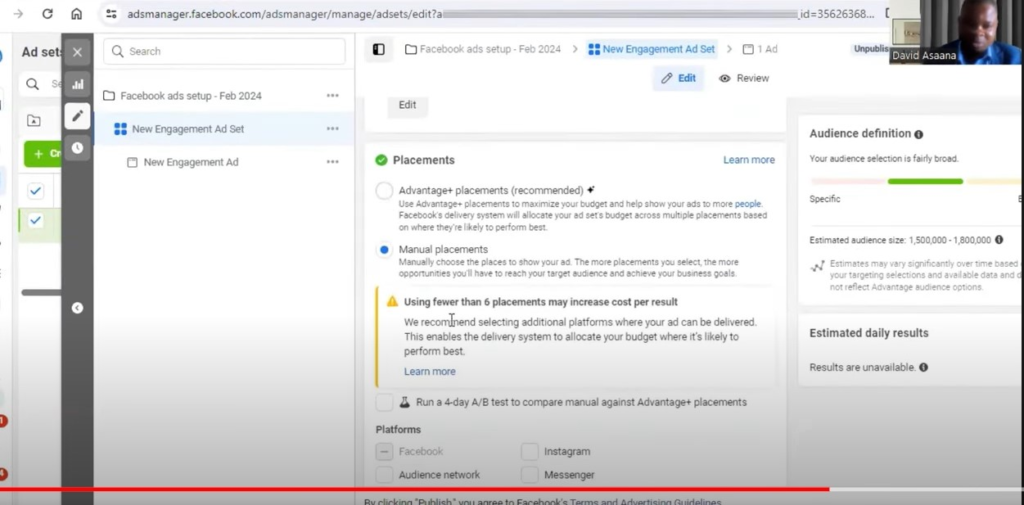Open more options for Facebook ads setup campaign

pos(332,96)
